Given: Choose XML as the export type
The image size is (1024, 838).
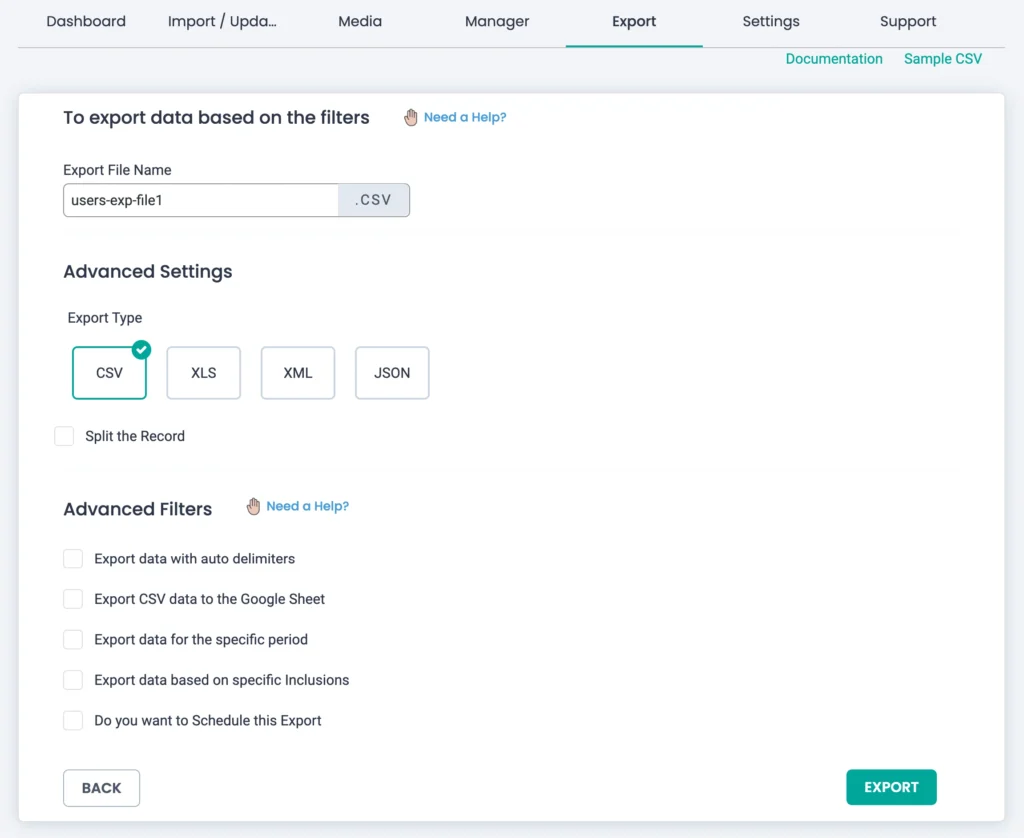Looking at the screenshot, I should pos(298,373).
